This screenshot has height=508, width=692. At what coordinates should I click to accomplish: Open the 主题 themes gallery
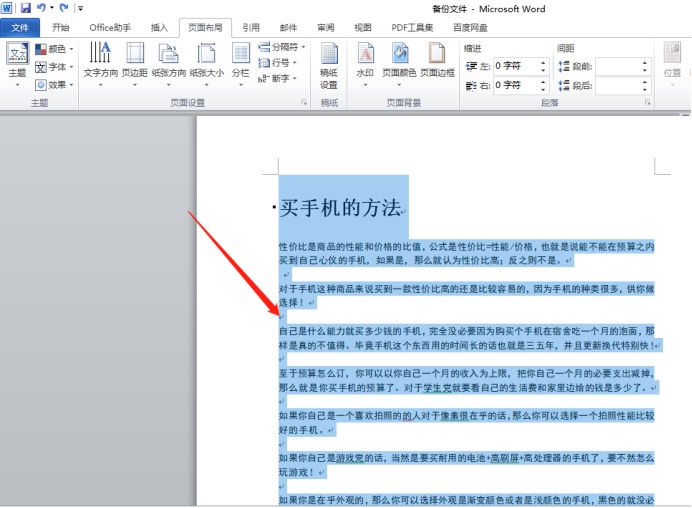(x=18, y=64)
